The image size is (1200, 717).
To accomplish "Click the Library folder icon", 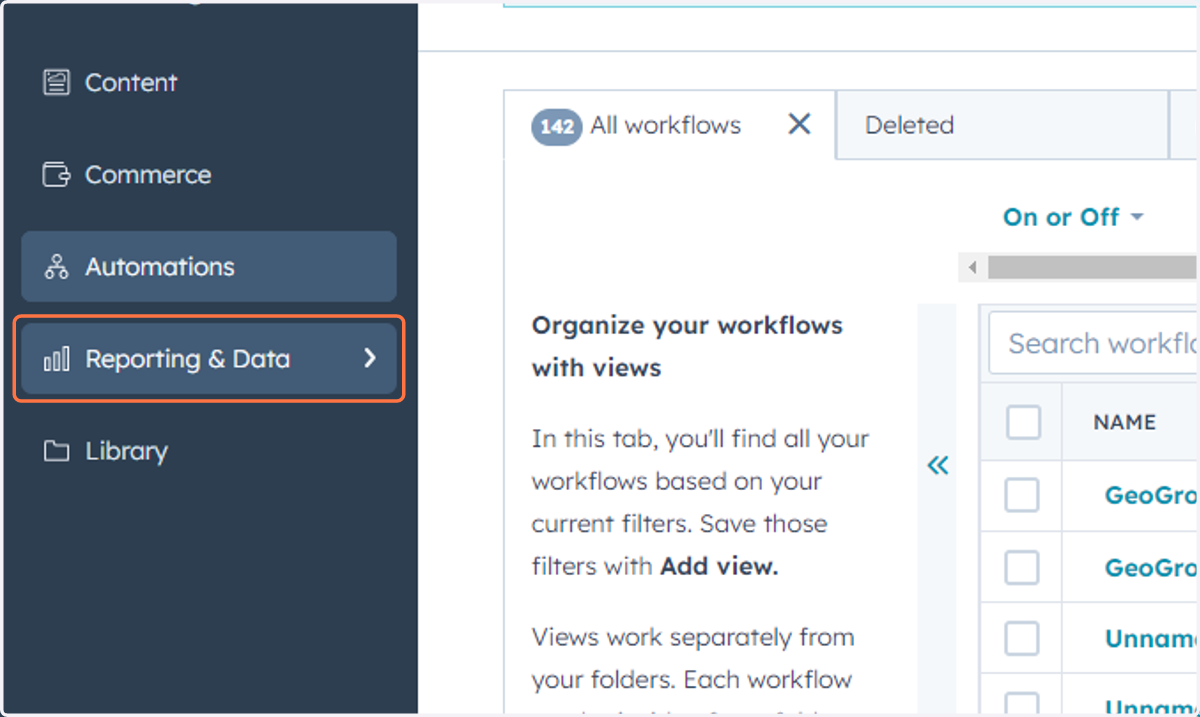I will [57, 451].
